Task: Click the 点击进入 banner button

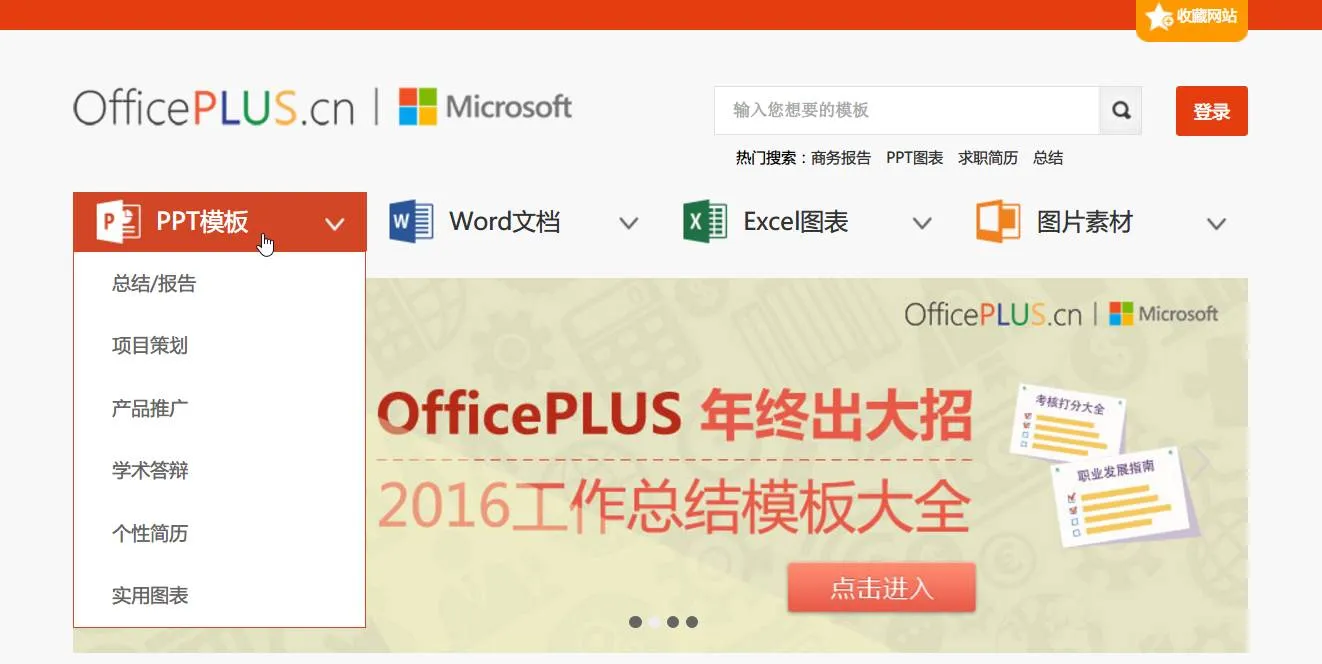Action: pyautogui.click(x=881, y=588)
